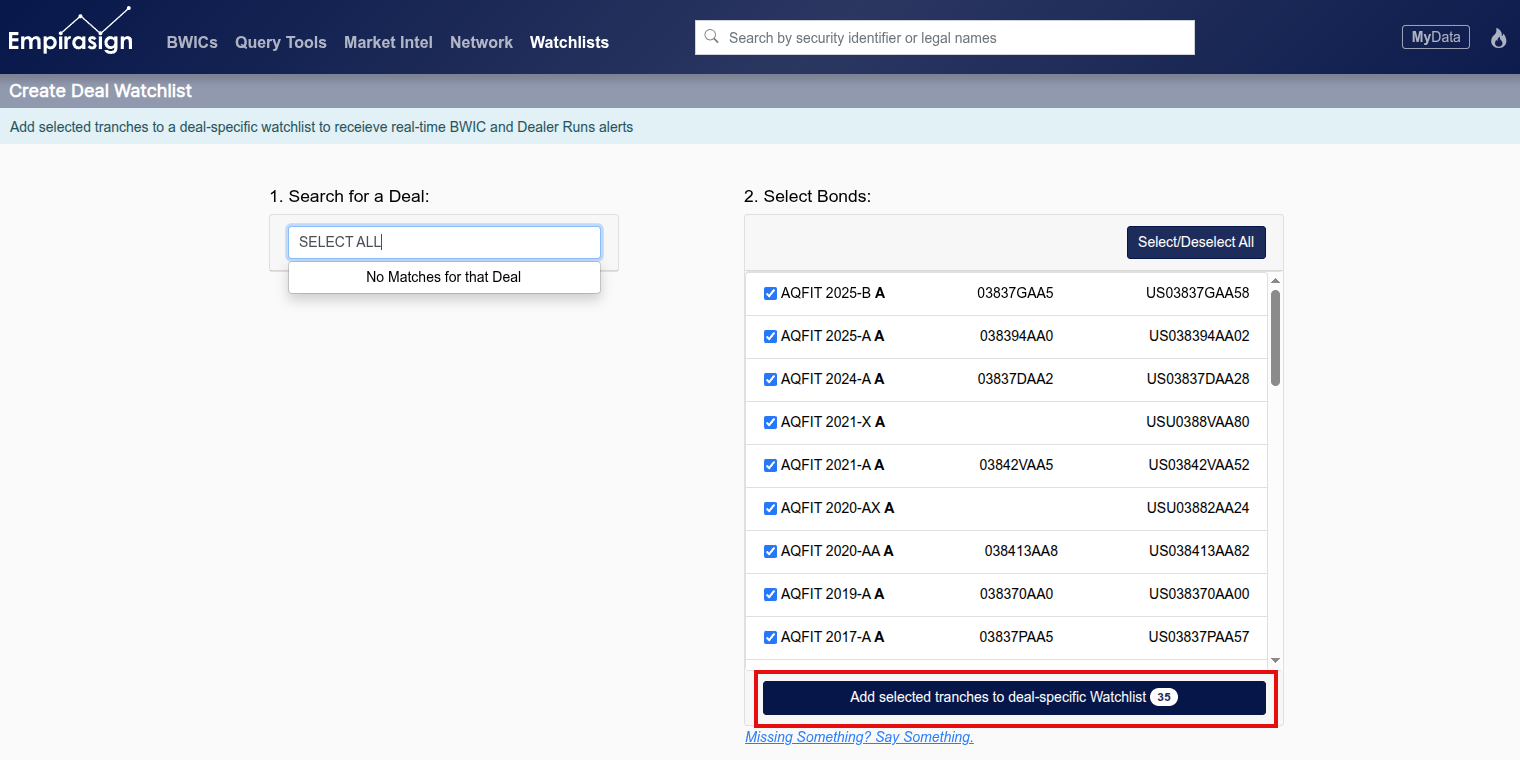
Task: Click ISIN USU0388VAA80
Action: coord(1198,422)
